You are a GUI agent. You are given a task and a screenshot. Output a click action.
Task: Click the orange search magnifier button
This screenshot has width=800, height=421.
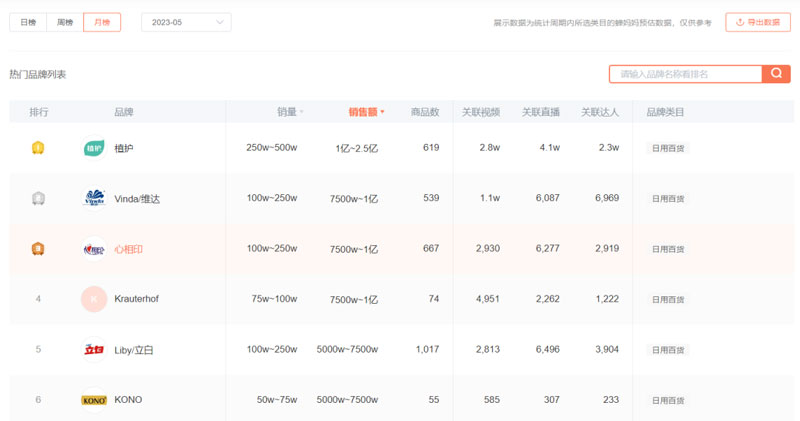click(776, 74)
